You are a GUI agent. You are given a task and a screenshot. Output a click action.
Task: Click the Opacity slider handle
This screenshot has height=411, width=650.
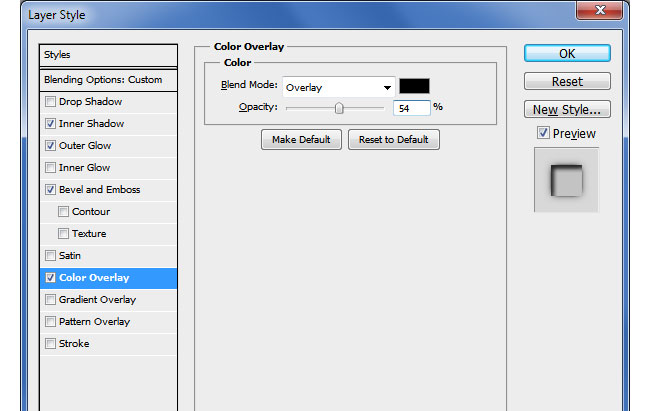[339, 108]
